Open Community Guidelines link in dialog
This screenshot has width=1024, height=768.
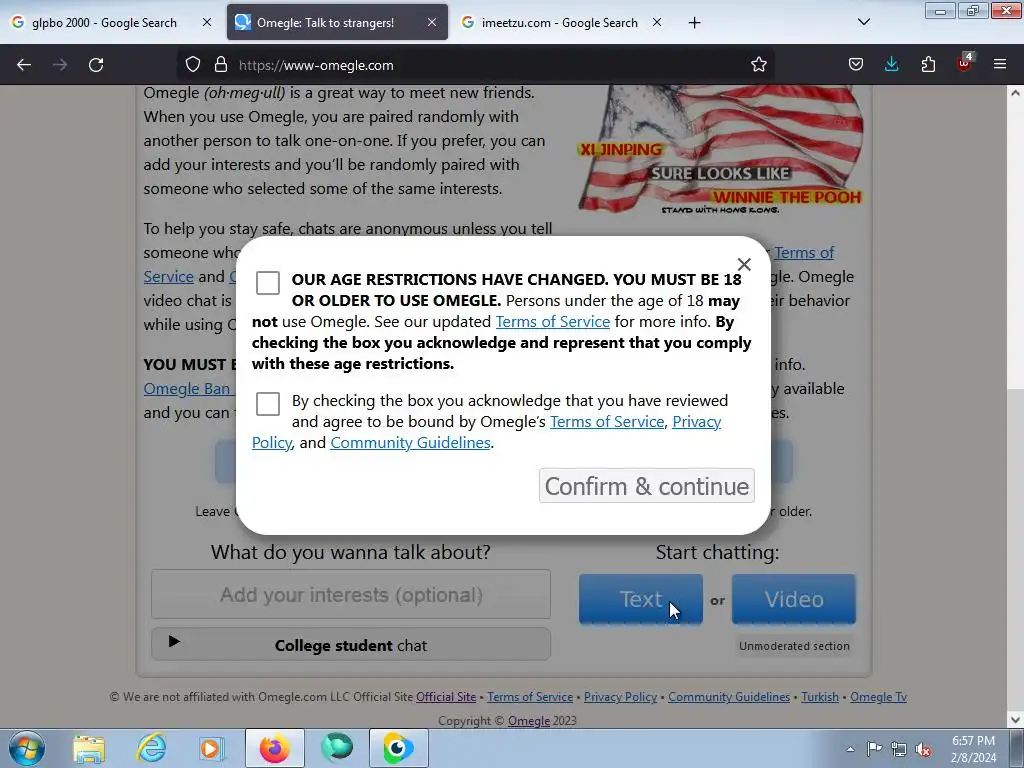click(x=410, y=443)
